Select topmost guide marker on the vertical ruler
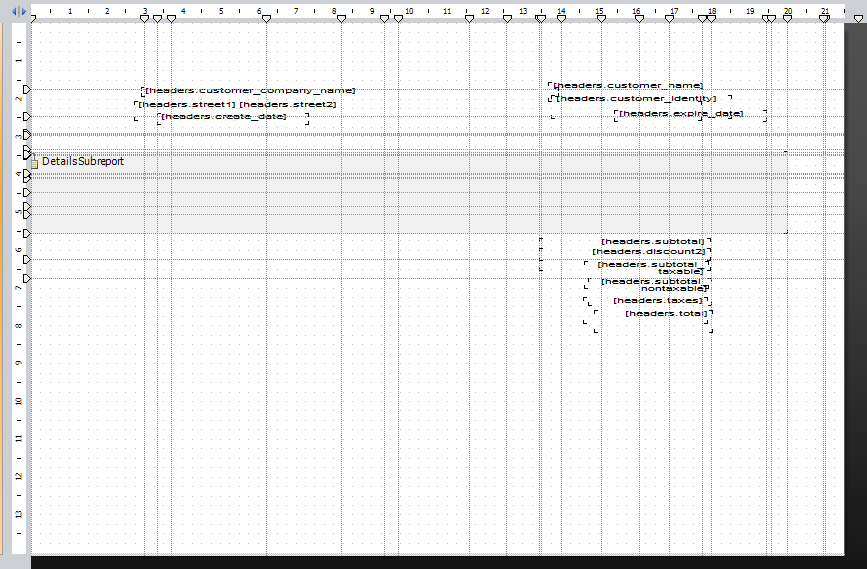 point(27,90)
